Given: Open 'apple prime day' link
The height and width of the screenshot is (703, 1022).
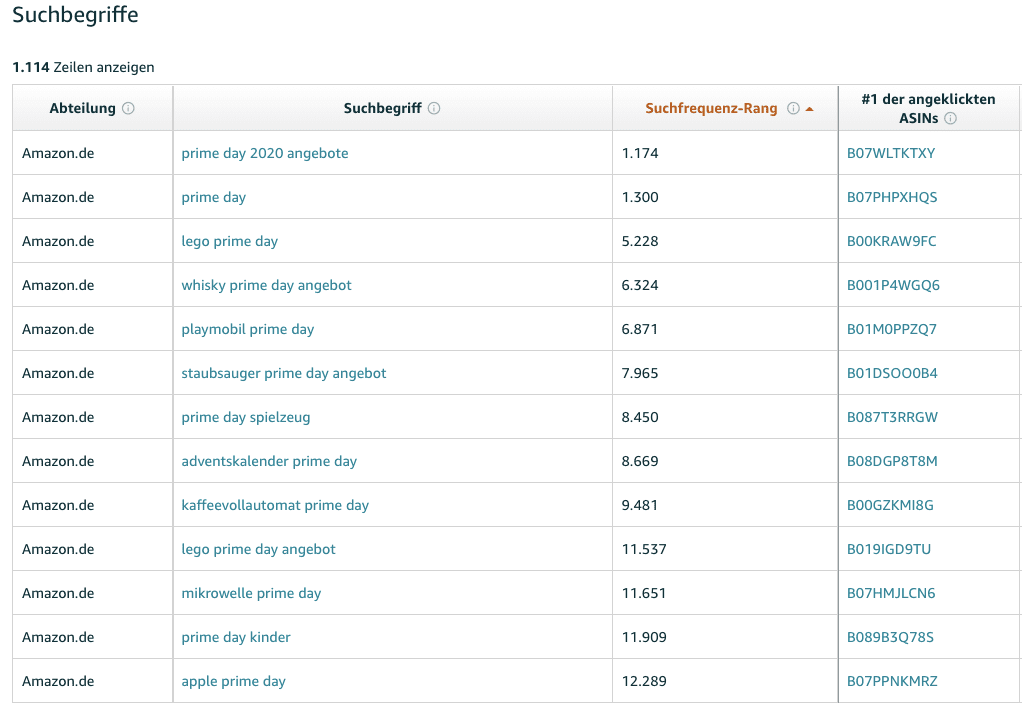Looking at the screenshot, I should coord(233,681).
